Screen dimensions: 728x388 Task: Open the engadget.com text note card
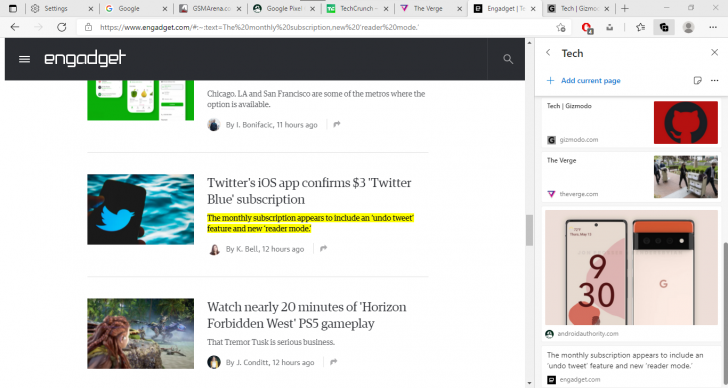pos(631,366)
